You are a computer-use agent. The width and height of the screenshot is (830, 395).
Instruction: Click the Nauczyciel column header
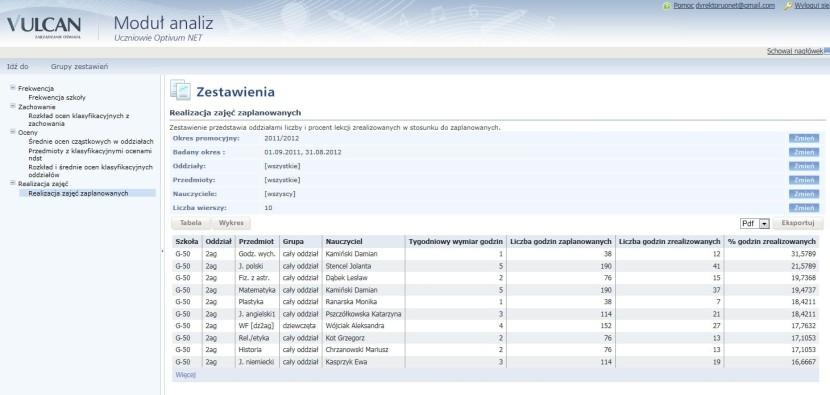tap(363, 241)
